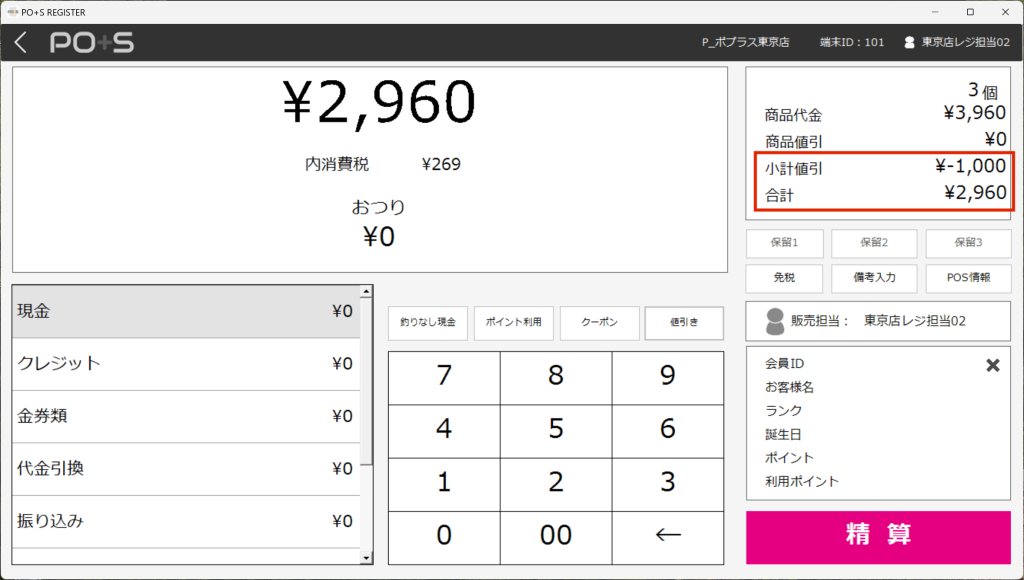
Task: Open 保留1 hold slot
Action: [784, 243]
